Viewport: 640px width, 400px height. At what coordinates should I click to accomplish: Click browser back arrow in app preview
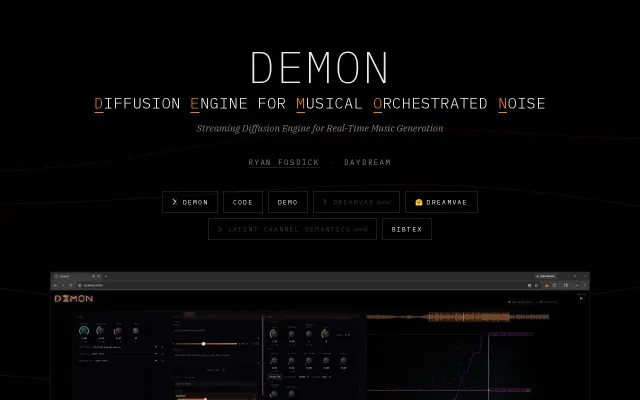point(56,285)
